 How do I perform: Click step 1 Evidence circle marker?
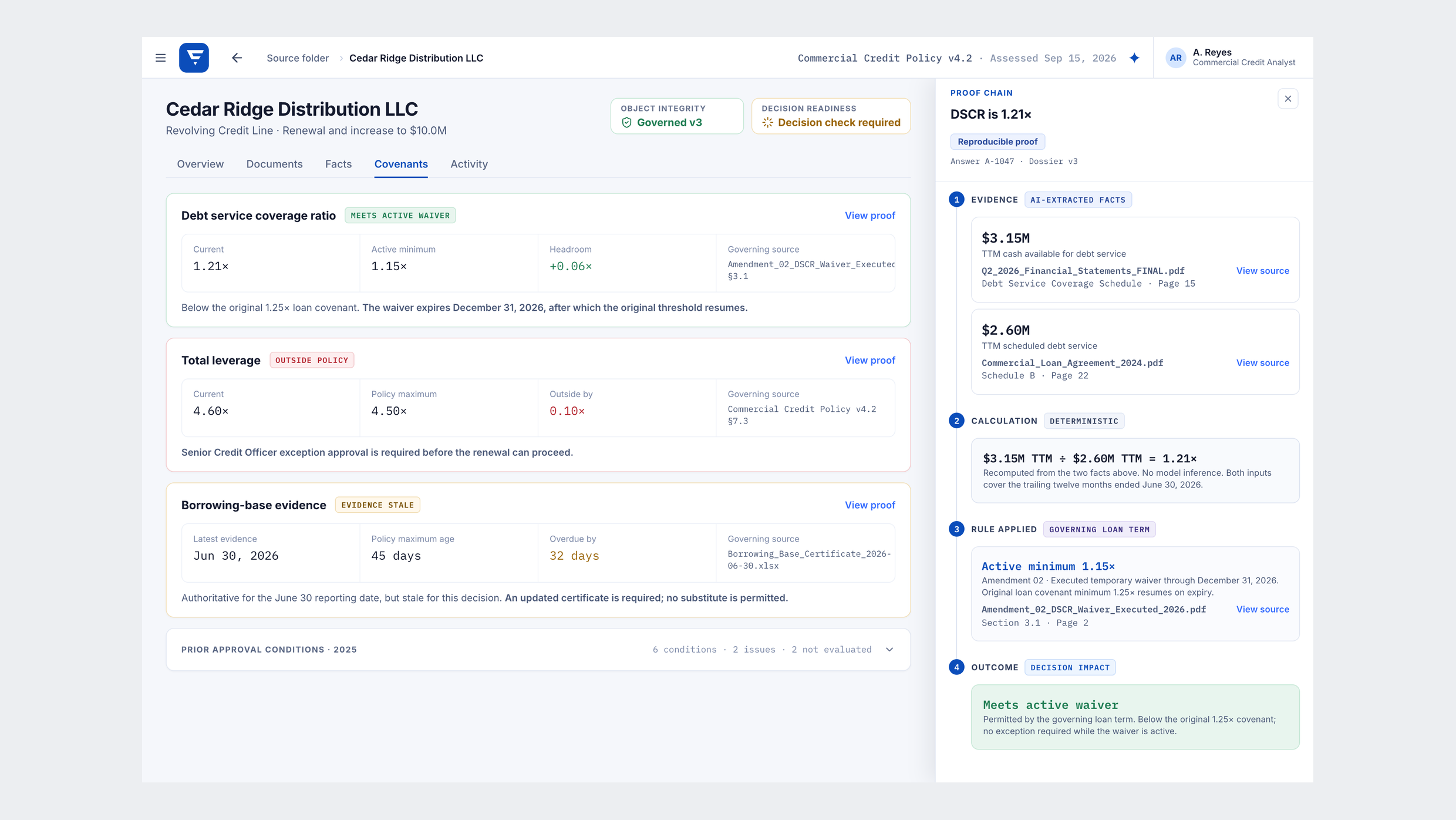(x=956, y=200)
